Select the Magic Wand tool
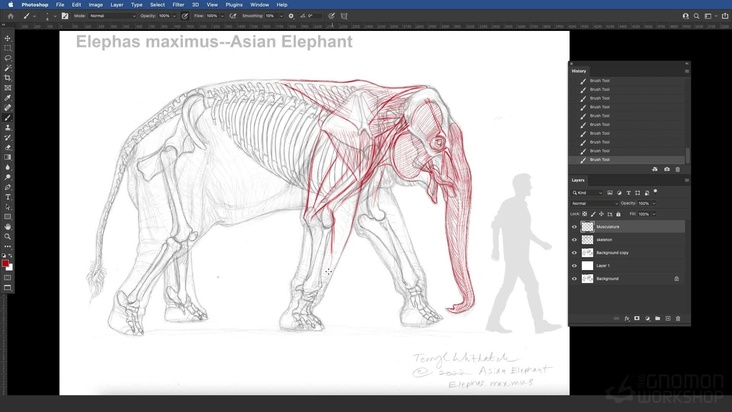This screenshot has height=412, width=732. click(x=7, y=68)
